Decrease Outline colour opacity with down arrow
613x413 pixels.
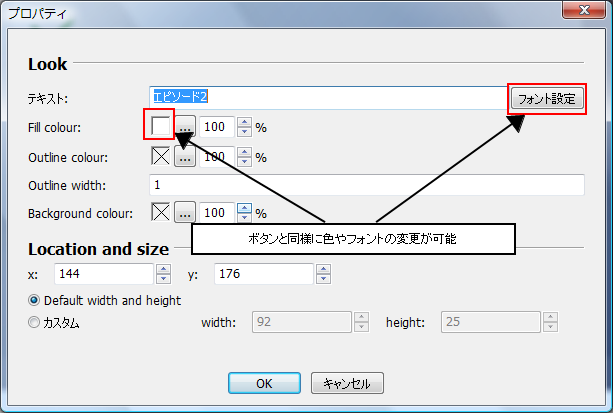click(244, 162)
